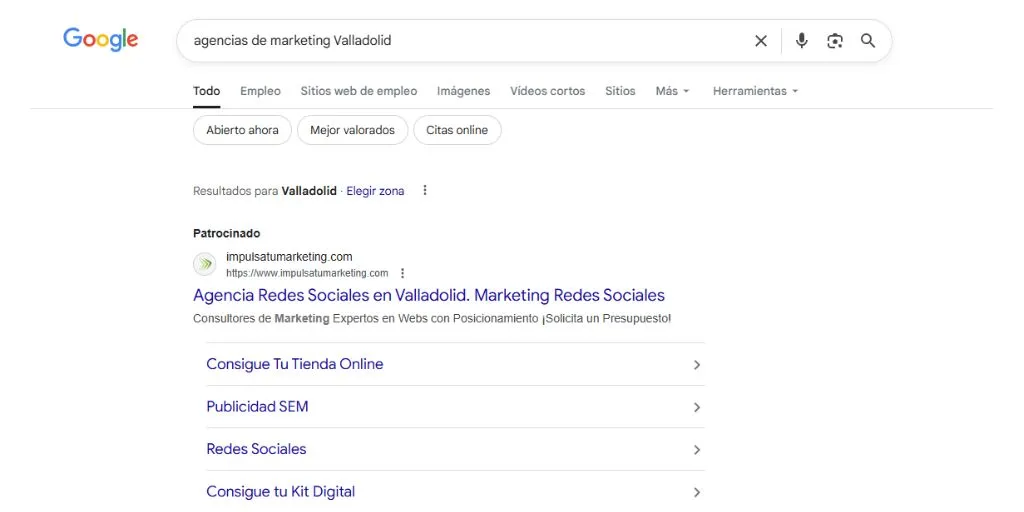This screenshot has height=512, width=1024.
Task: Start voice search with microphone icon
Action: pos(802,41)
